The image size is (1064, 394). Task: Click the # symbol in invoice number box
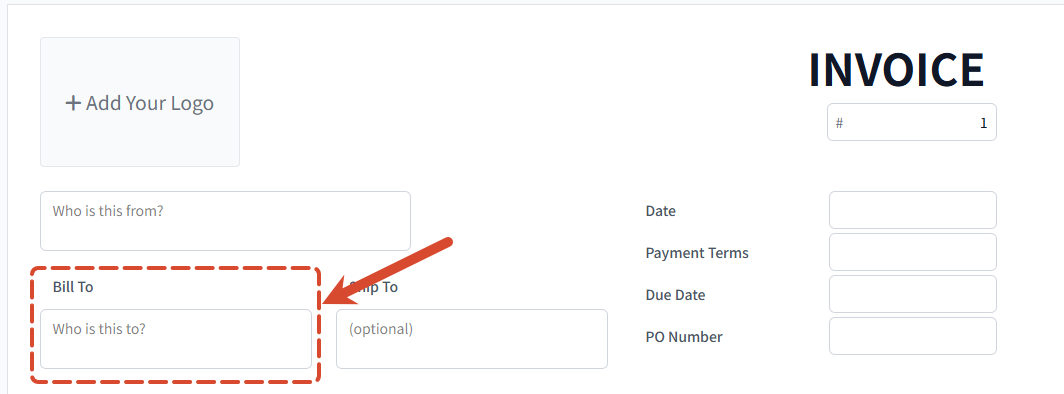click(x=839, y=123)
